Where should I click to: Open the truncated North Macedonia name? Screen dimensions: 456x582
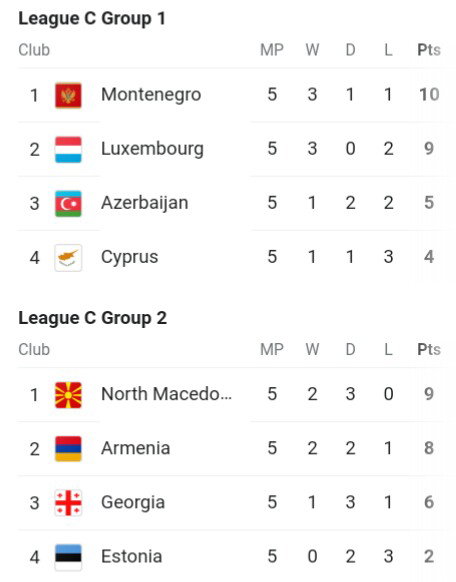167,394
